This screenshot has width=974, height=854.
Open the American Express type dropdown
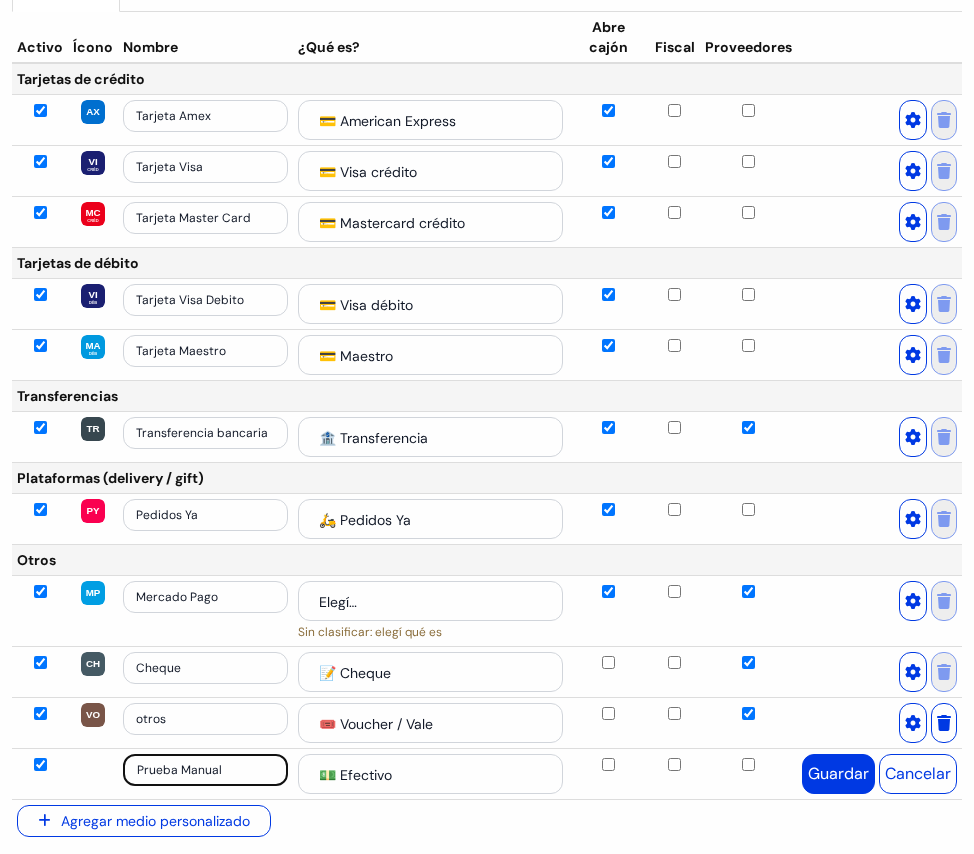(430, 120)
